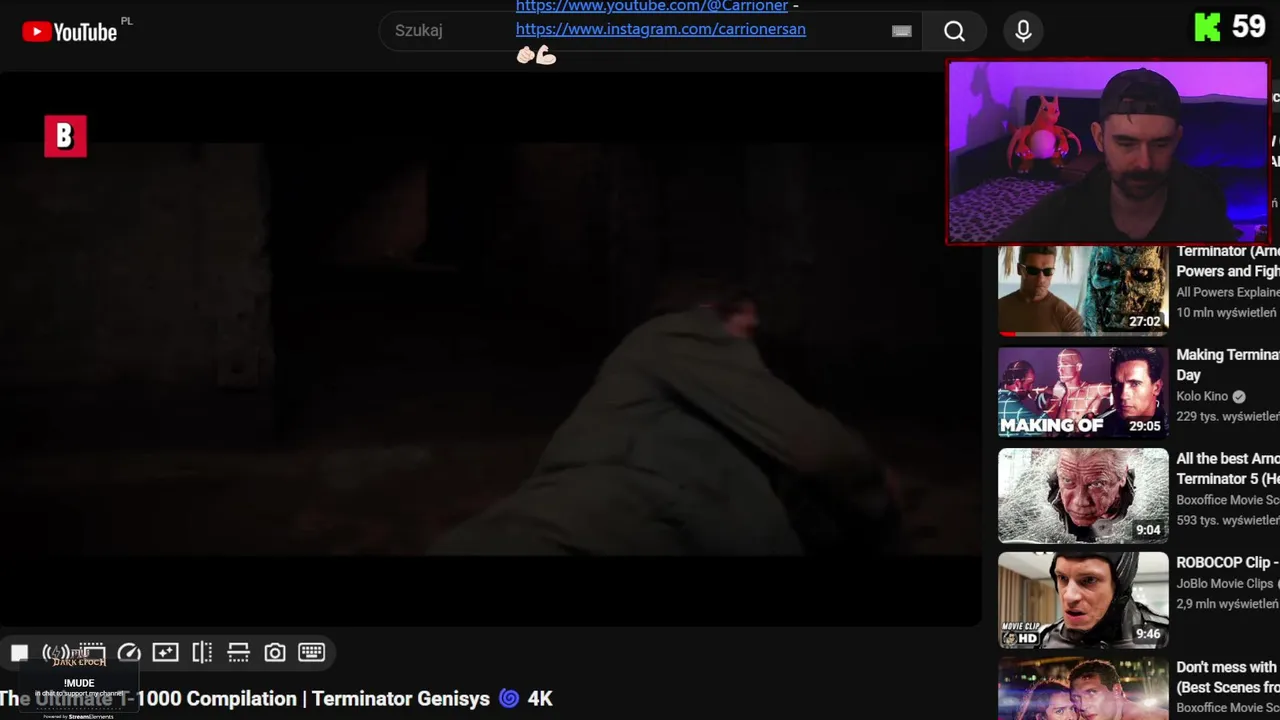Click the '593 tys. wyświetleń' view count
The height and width of the screenshot is (720, 1280).
(1228, 520)
